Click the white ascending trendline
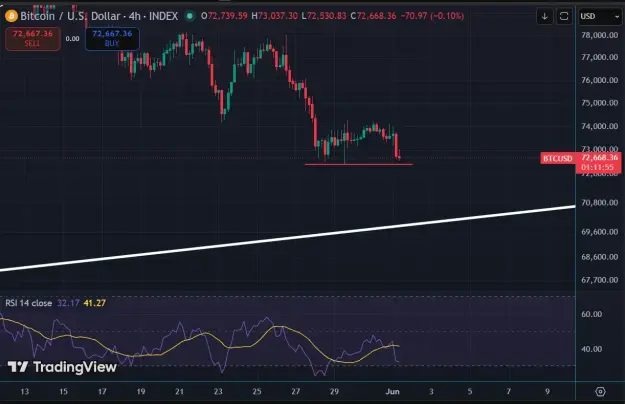The height and width of the screenshot is (404, 625). click(x=287, y=239)
